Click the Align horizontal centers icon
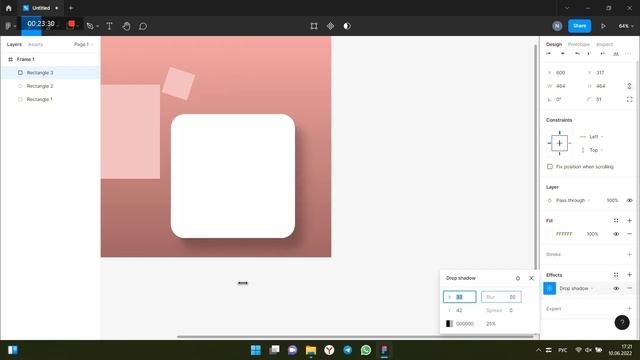 (562, 54)
